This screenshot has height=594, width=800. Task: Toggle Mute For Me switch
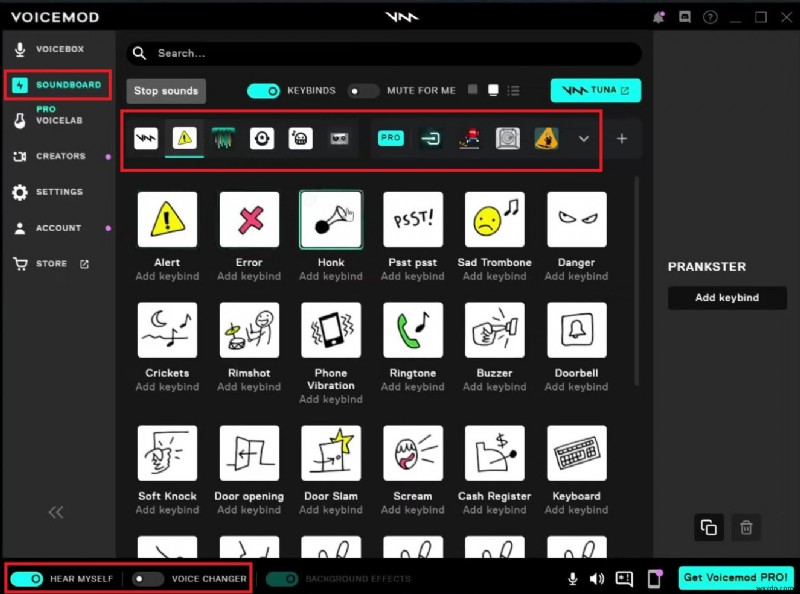tap(363, 91)
